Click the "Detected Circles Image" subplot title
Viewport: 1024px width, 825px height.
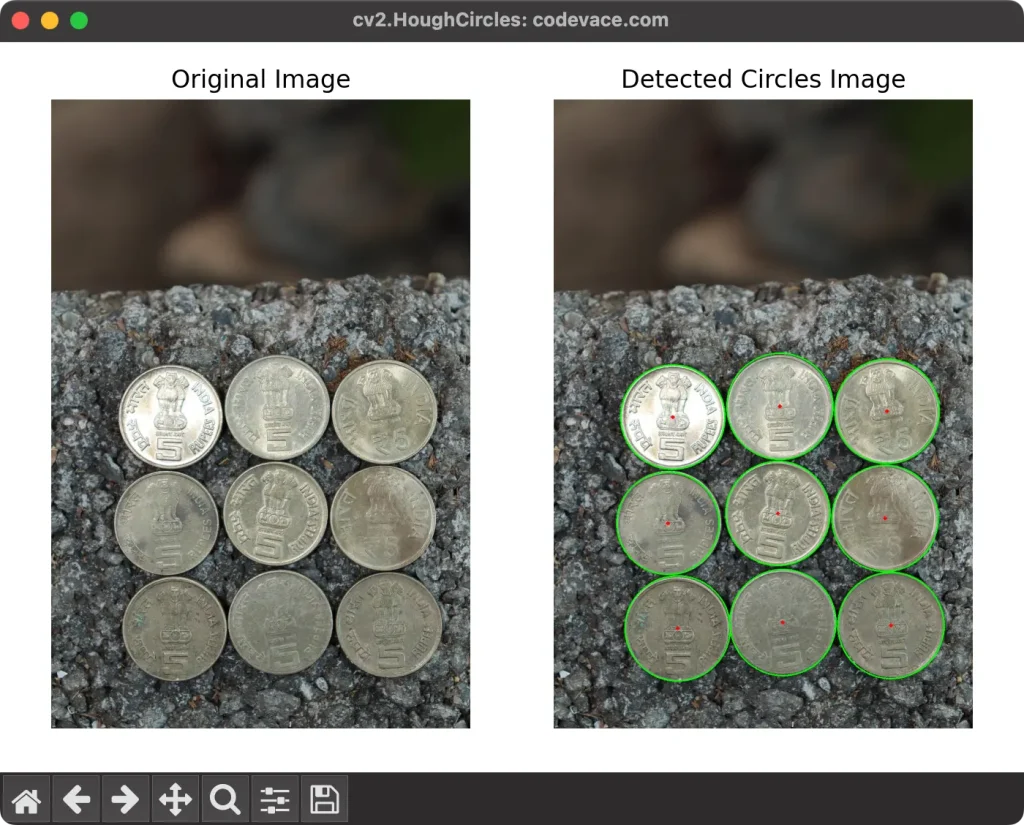(x=763, y=80)
